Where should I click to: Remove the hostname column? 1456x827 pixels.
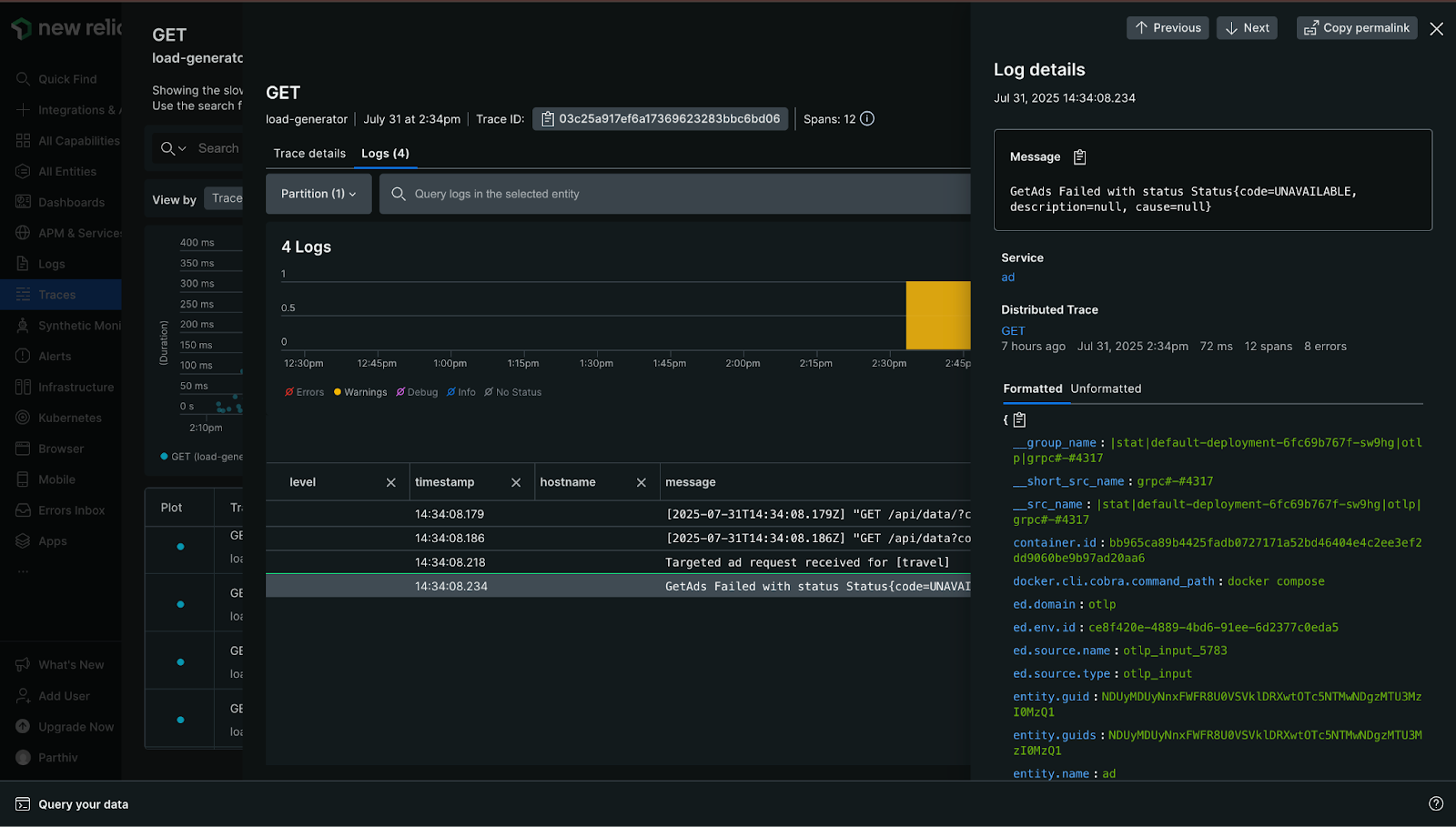pos(642,483)
